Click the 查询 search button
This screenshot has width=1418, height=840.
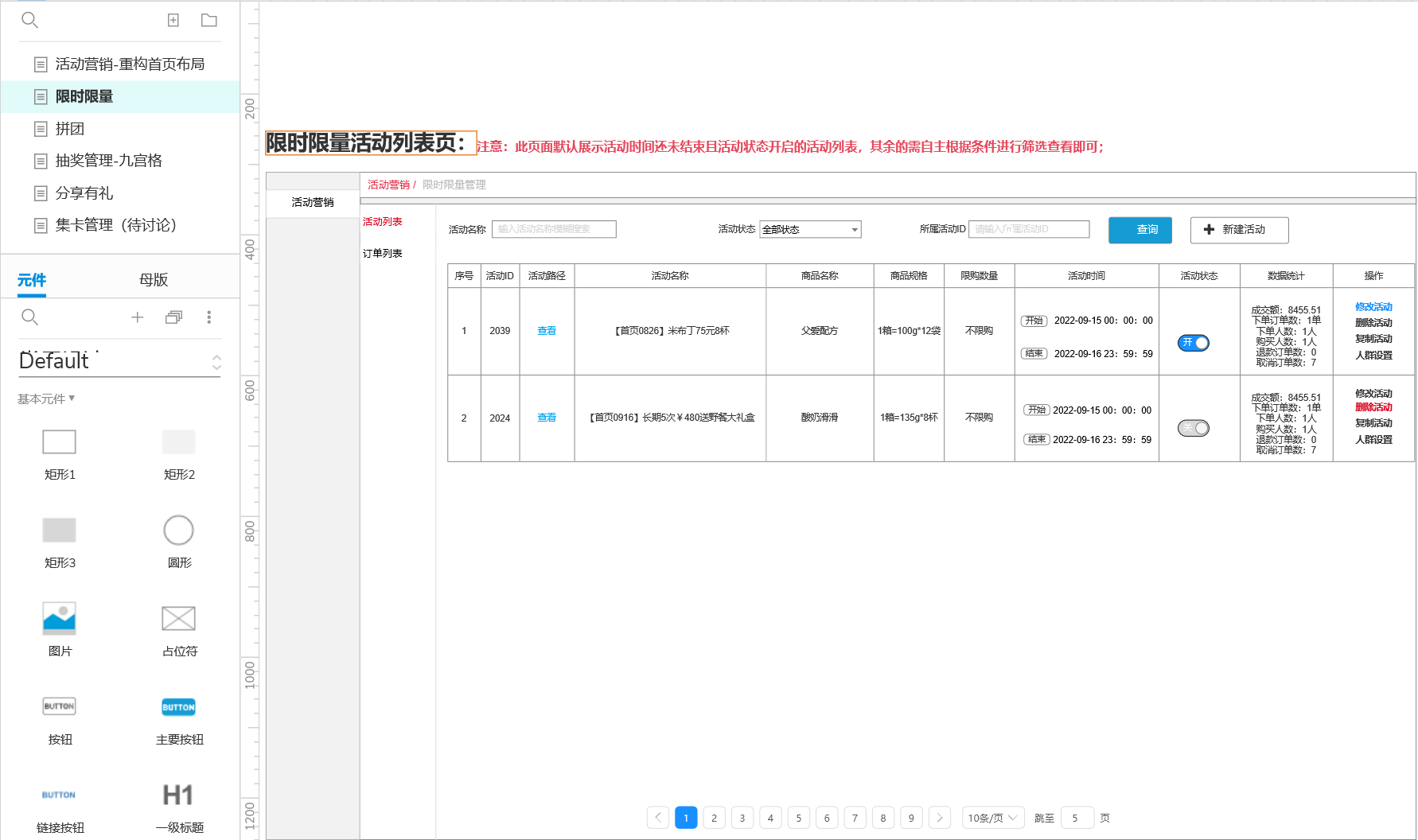(1140, 230)
